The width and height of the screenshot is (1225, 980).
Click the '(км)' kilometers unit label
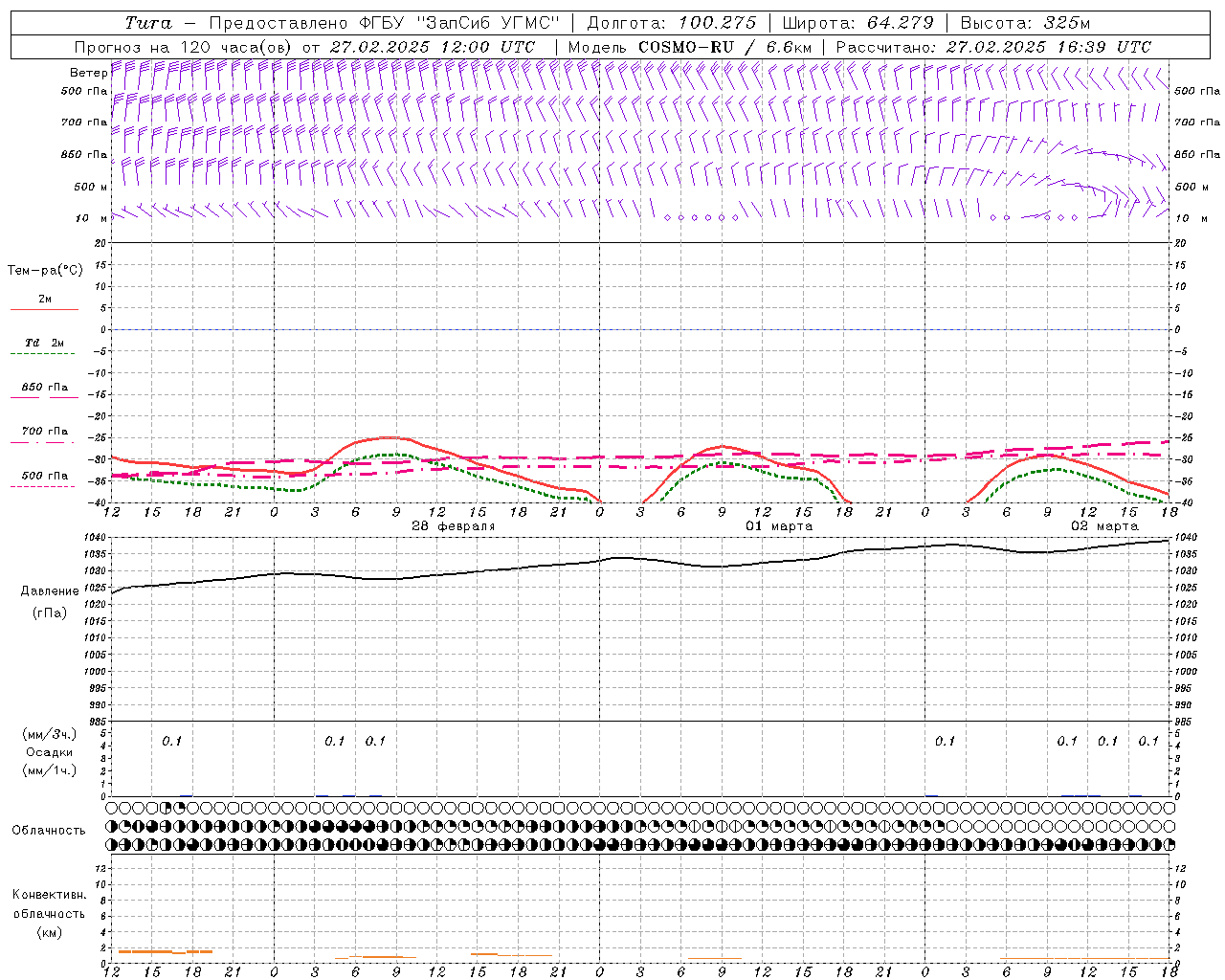pos(49,932)
